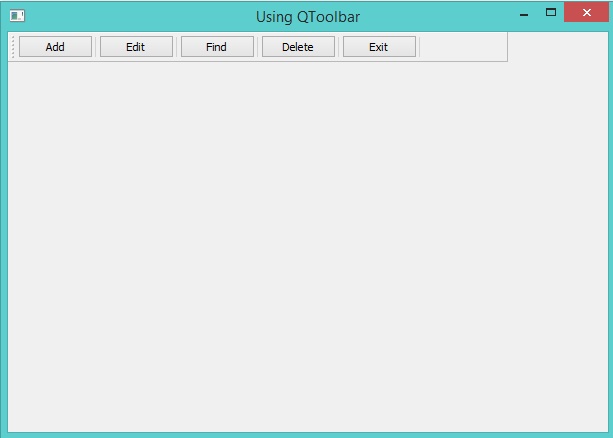This screenshot has height=438, width=613.
Task: Click the separator between Find and Delete
Action: click(258, 47)
